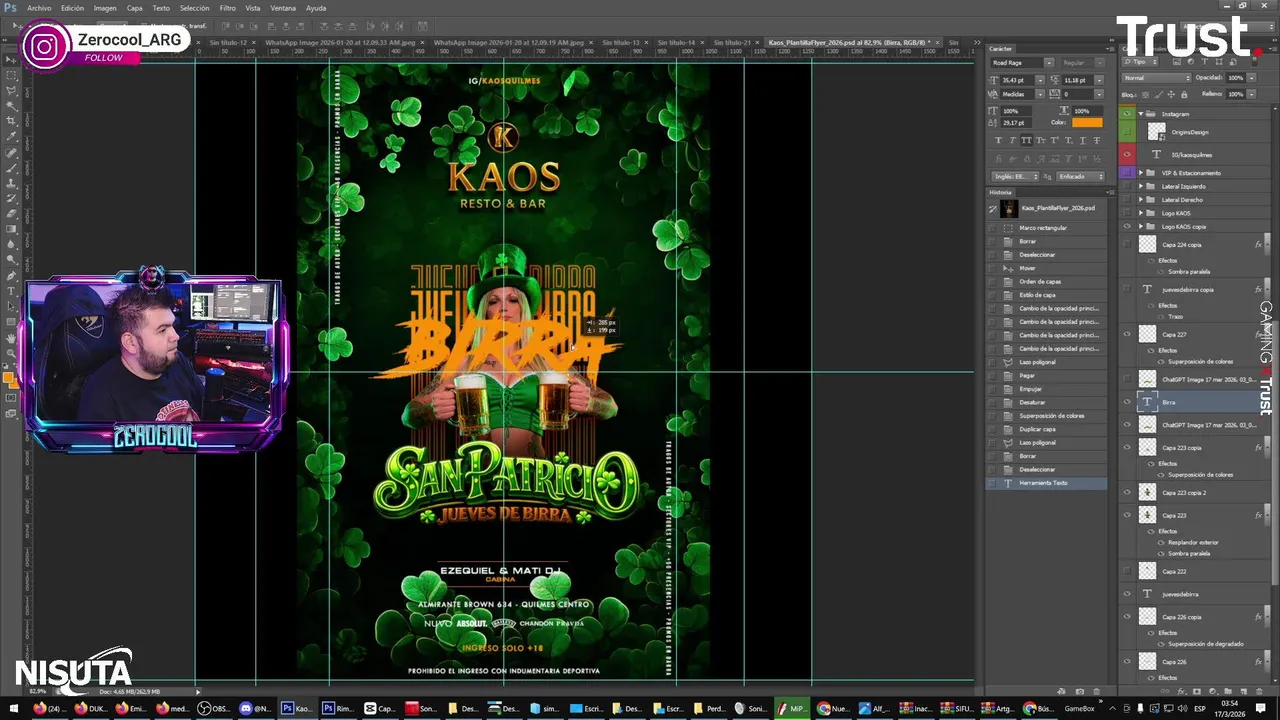
Task: Expand the VIP & Estacionamiento group
Action: tap(1141, 173)
